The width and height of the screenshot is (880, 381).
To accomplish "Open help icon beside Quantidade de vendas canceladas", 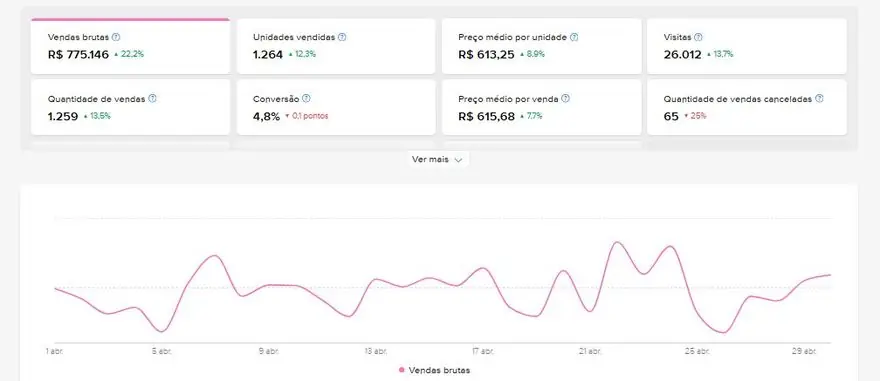I will click(819, 99).
